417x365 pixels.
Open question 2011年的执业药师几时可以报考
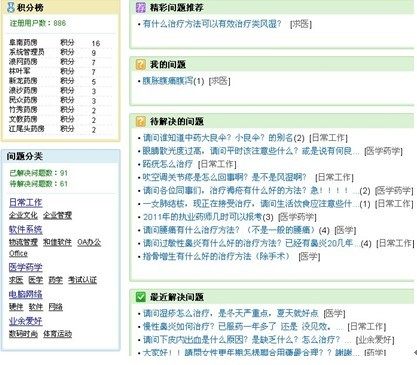(x=203, y=217)
